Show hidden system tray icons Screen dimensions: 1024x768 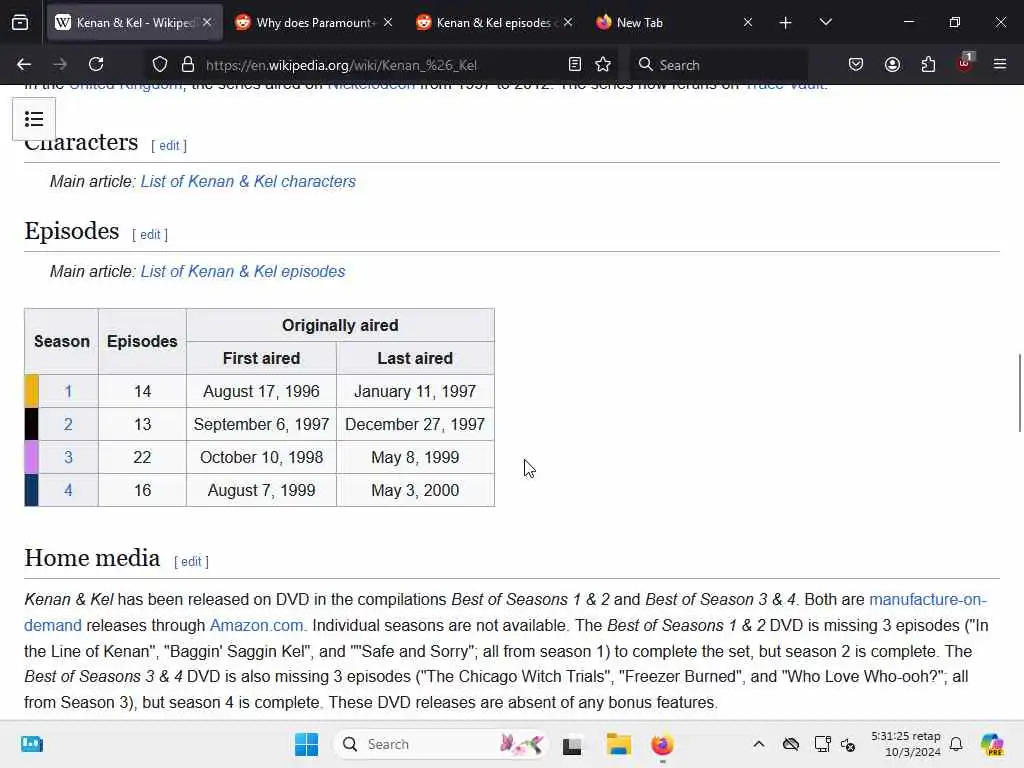759,744
